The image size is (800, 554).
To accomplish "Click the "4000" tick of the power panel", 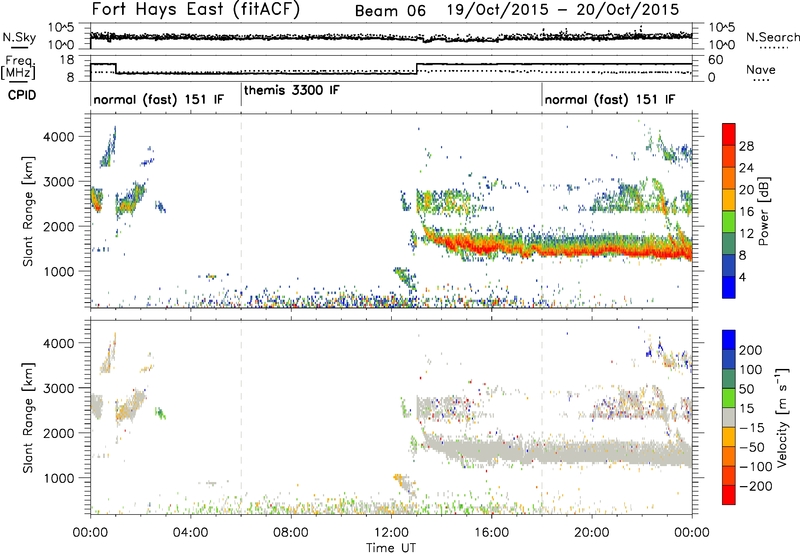I will pos(58,137).
